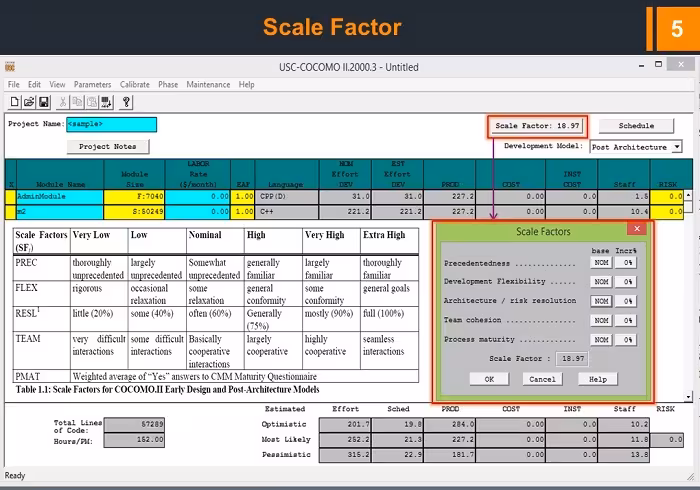This screenshot has width=700, height=490.
Task: Click the Copy toolbar icon
Action: (x=79, y=102)
